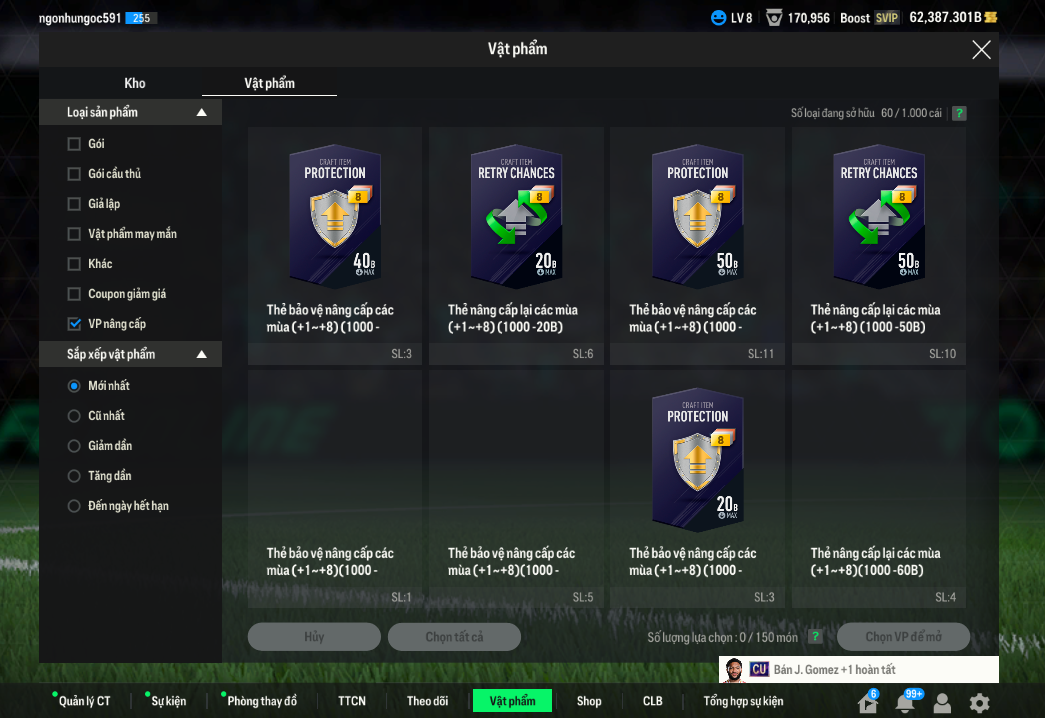Open CLB in bottom menu
Image resolution: width=1045 pixels, height=718 pixels.
point(652,701)
